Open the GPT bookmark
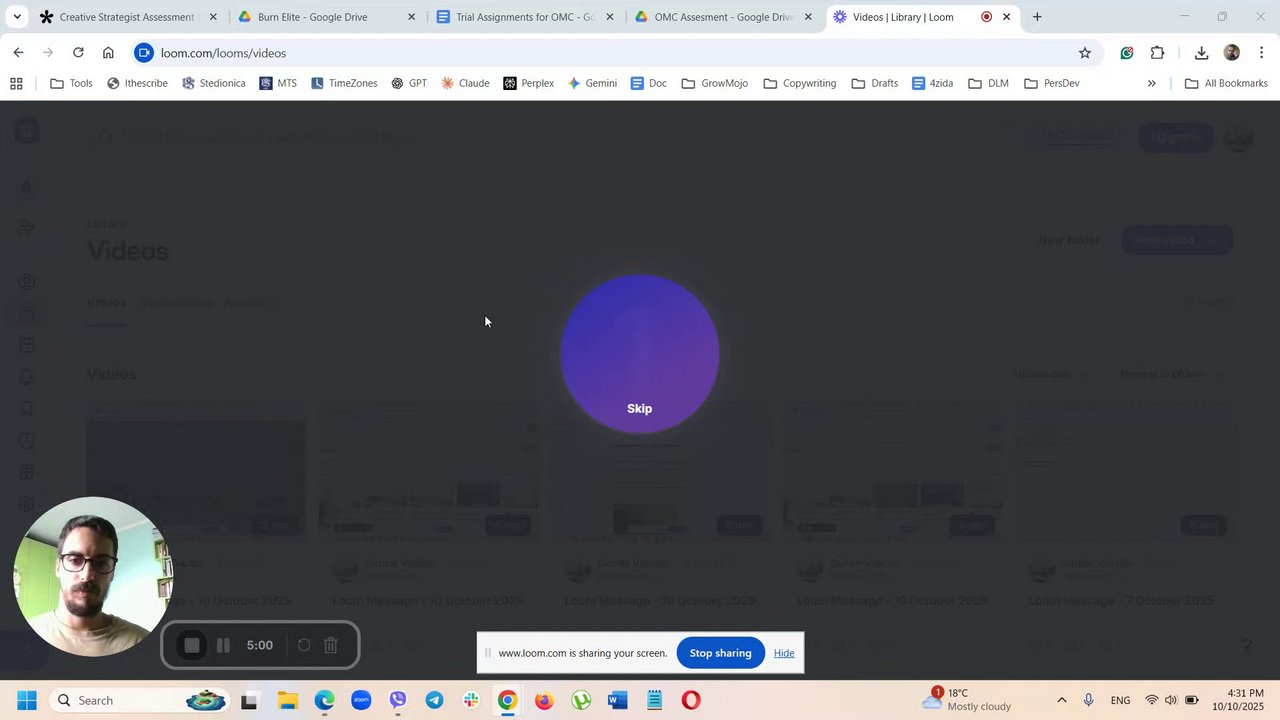 (409, 83)
